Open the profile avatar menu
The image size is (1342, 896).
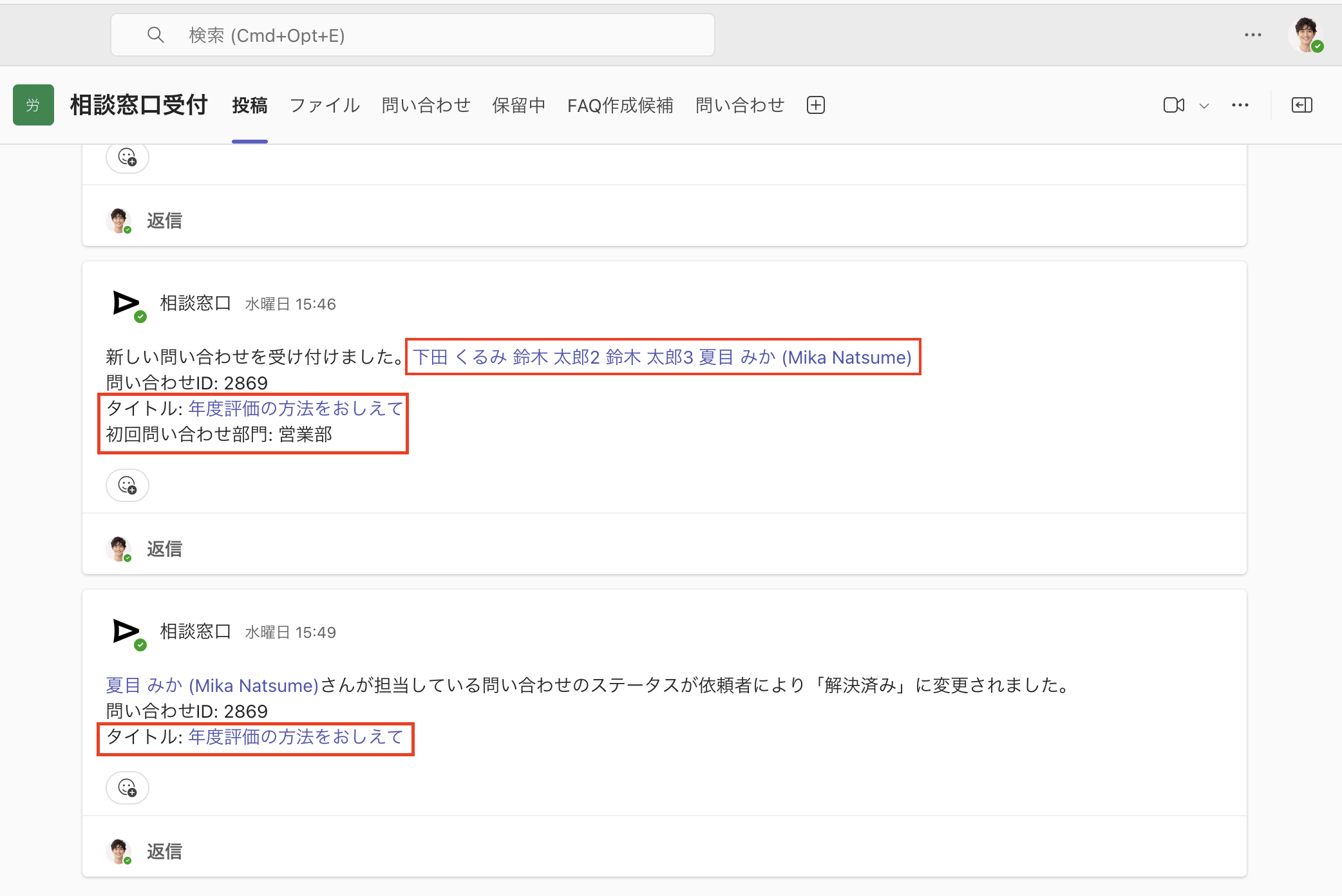[1306, 35]
